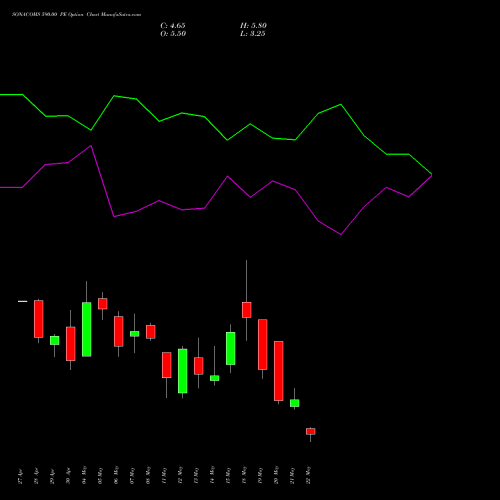Click the '12 May' date label
Image resolution: width=500 pixels, height=500 pixels.
pyautogui.click(x=181, y=475)
